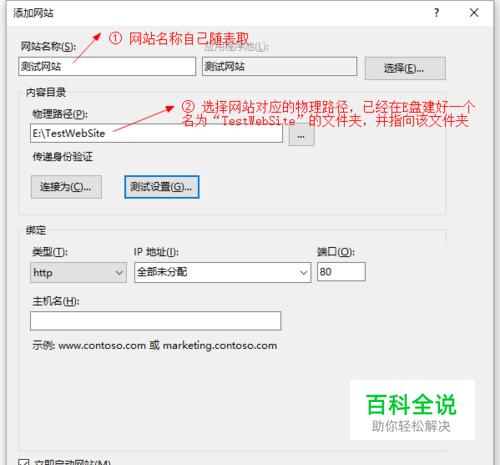Click the 网站名称(S): label
500x465 pixels.
click(x=48, y=46)
